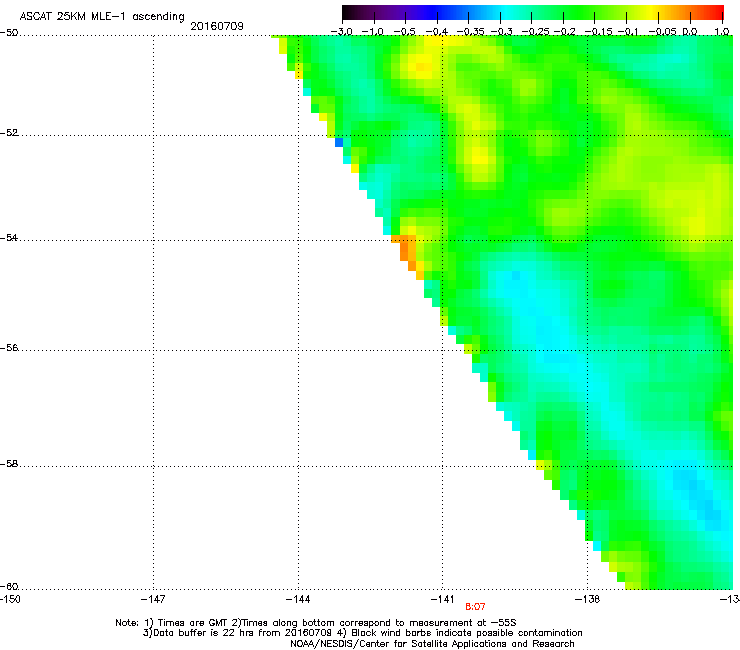Click the -1.0 colorbar tick label
The width and height of the screenshot is (740, 650).
(x=373, y=31)
